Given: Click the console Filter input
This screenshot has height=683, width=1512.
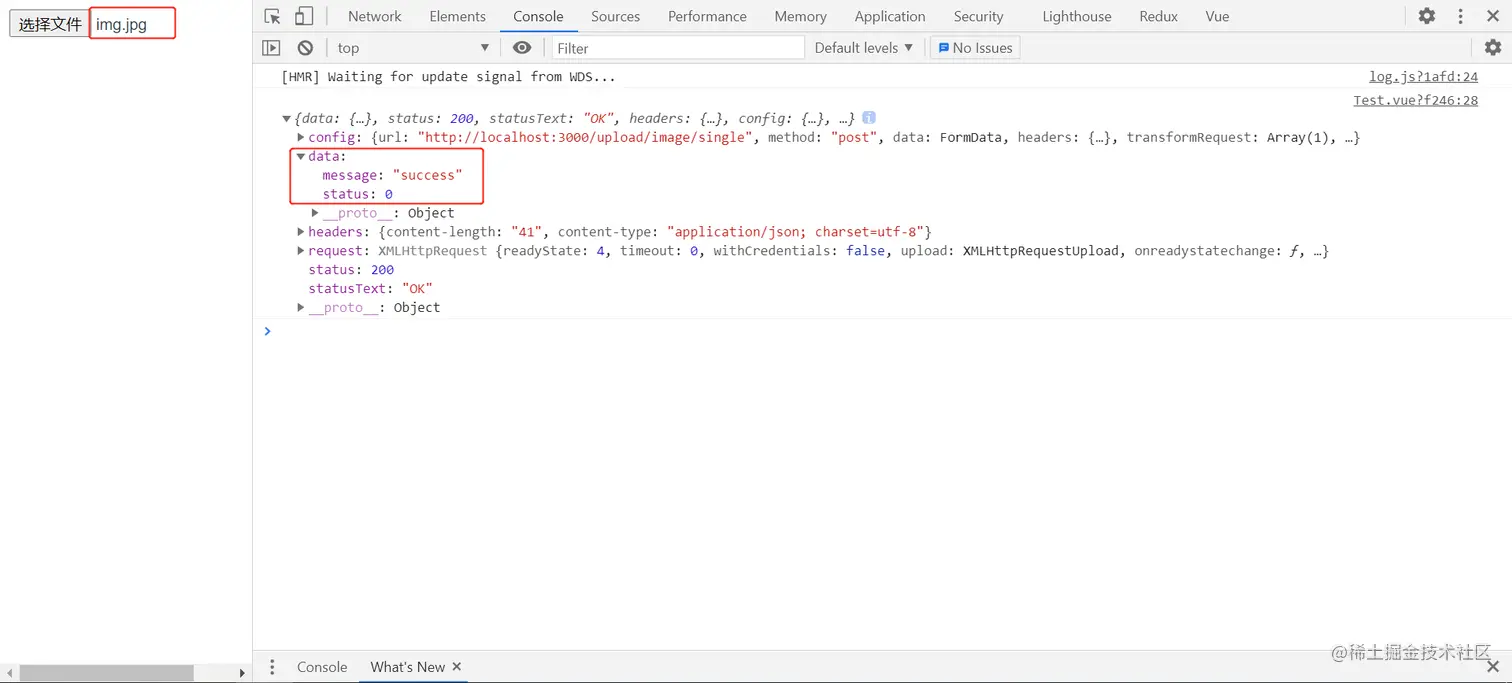Looking at the screenshot, I should [x=678, y=48].
